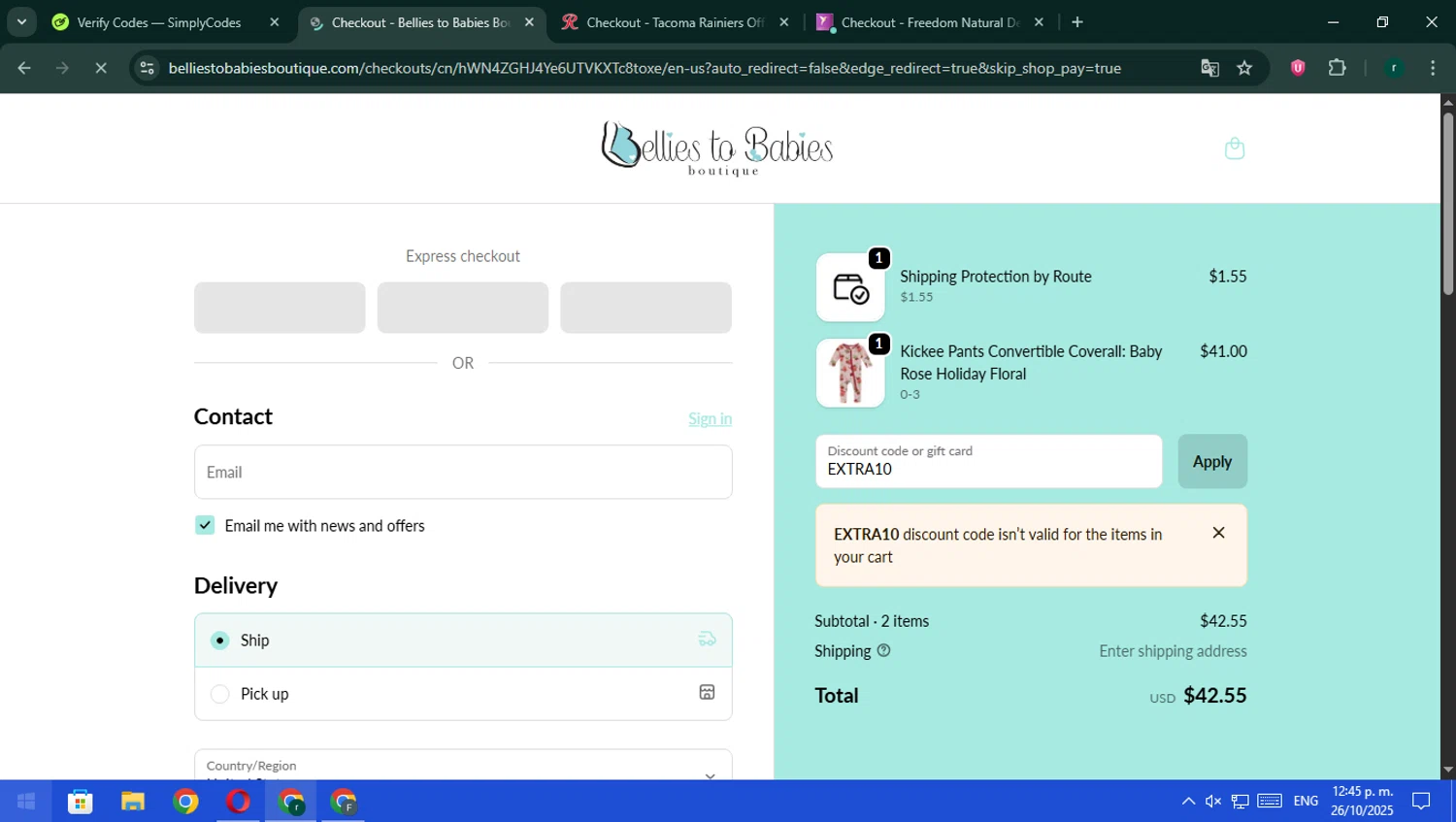
Task: Open a new browser tab
Action: point(1077,21)
